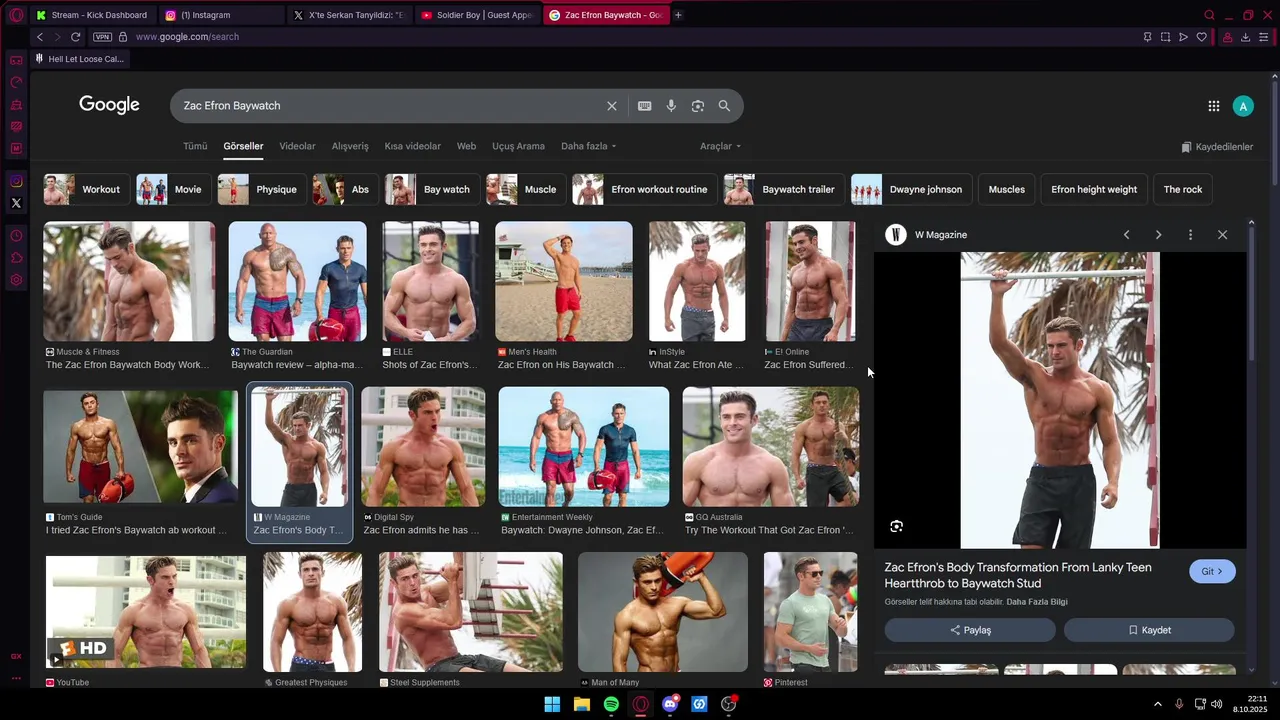This screenshot has width=1280, height=720.
Task: Filter by the Efron height weight chip
Action: pyautogui.click(x=1094, y=189)
